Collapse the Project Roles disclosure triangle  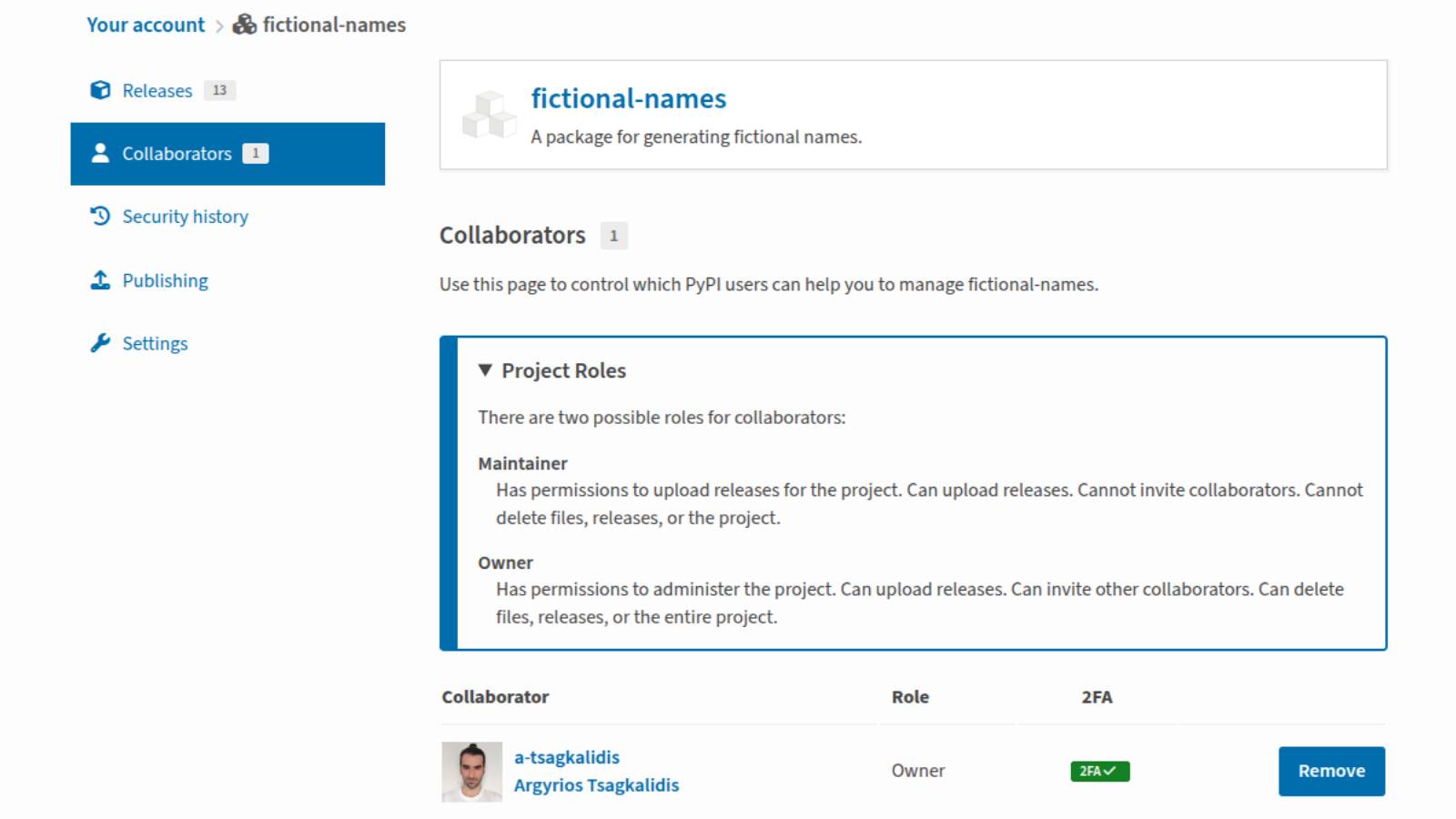(x=485, y=370)
